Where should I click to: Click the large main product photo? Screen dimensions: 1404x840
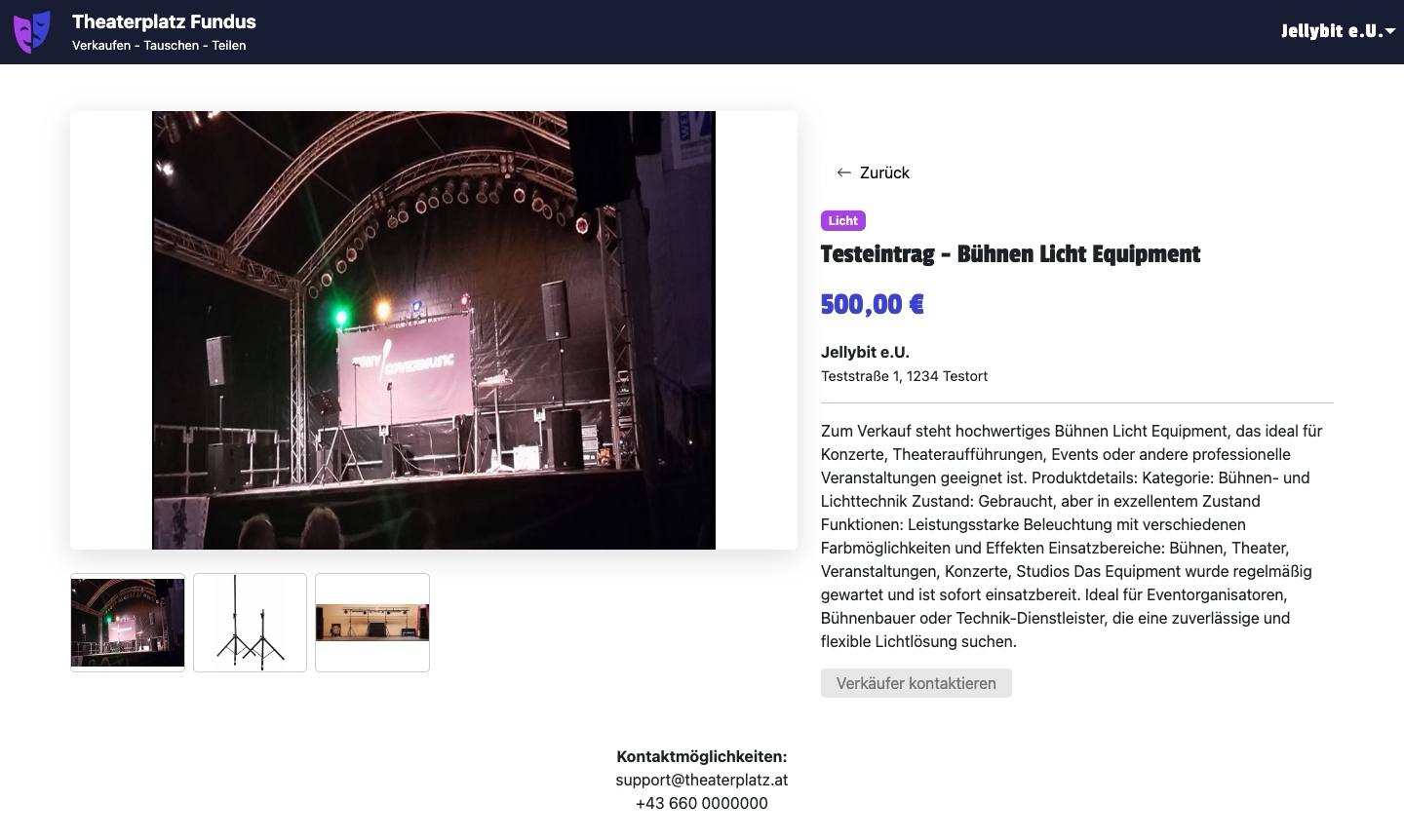click(434, 330)
